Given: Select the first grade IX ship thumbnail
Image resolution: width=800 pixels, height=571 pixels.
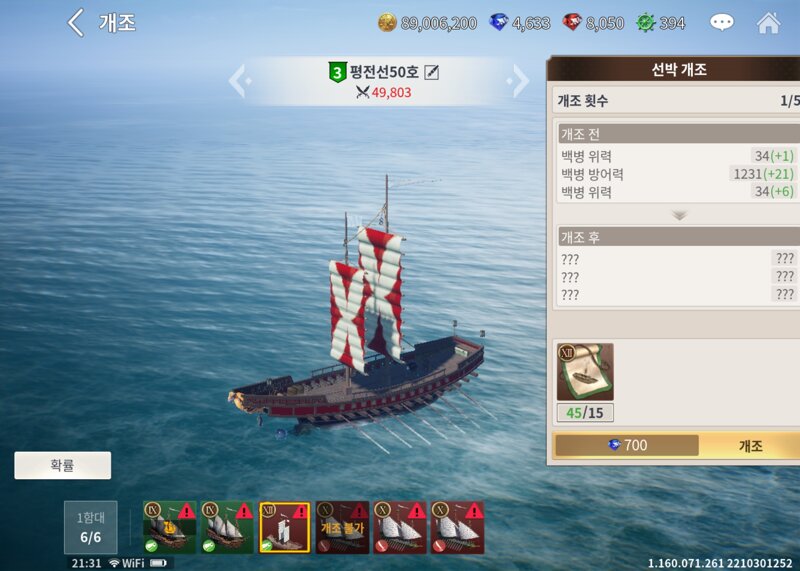Looking at the screenshot, I should [x=169, y=528].
